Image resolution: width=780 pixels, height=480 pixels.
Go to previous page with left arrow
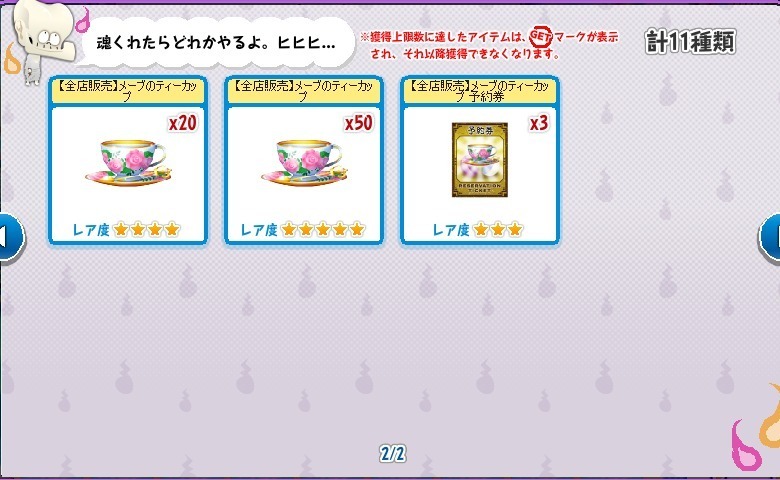click(11, 238)
